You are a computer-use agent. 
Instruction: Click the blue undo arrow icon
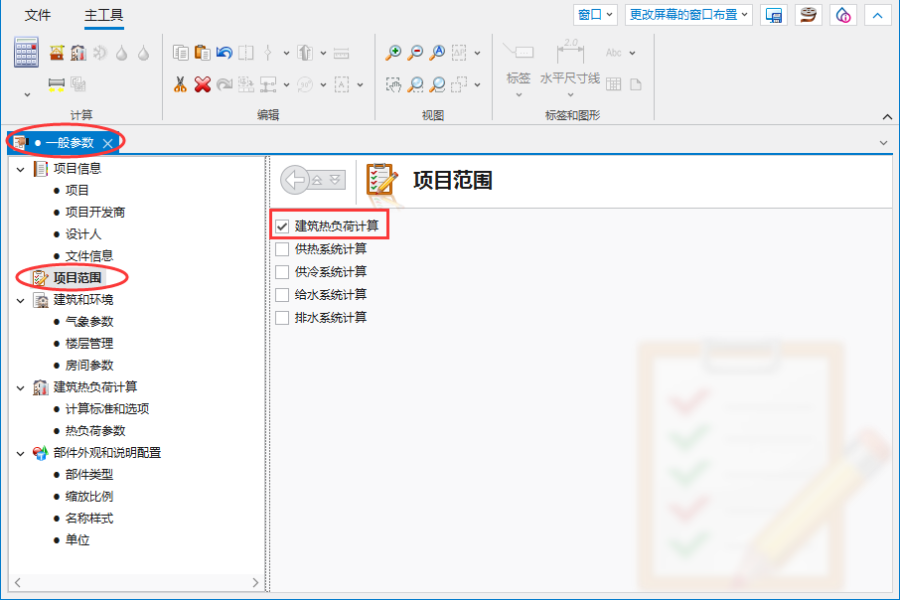tap(224, 53)
